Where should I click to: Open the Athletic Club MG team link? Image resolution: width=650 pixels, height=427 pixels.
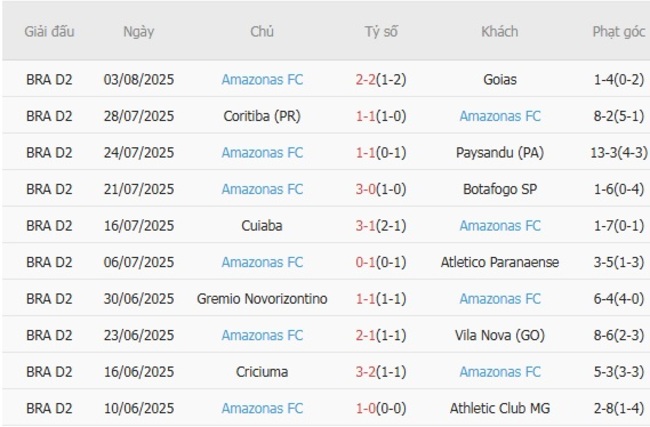point(500,408)
